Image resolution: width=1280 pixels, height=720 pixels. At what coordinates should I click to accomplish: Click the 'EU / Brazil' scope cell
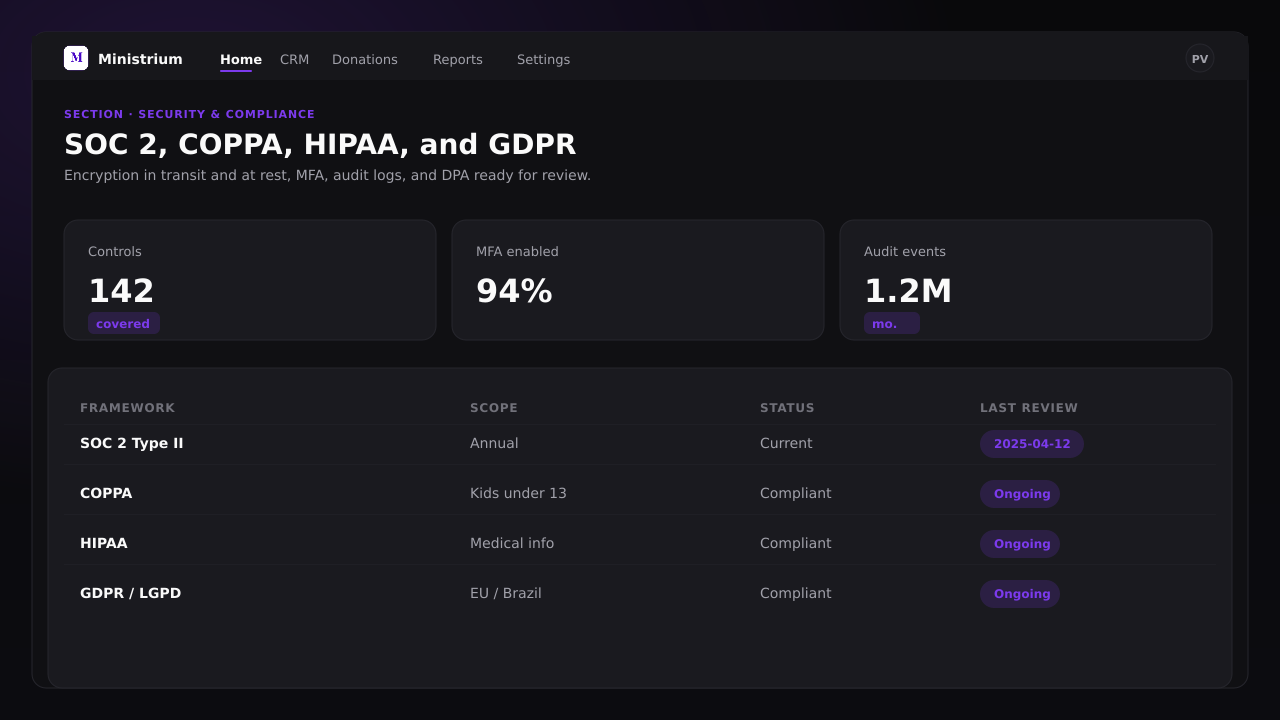[x=506, y=593]
